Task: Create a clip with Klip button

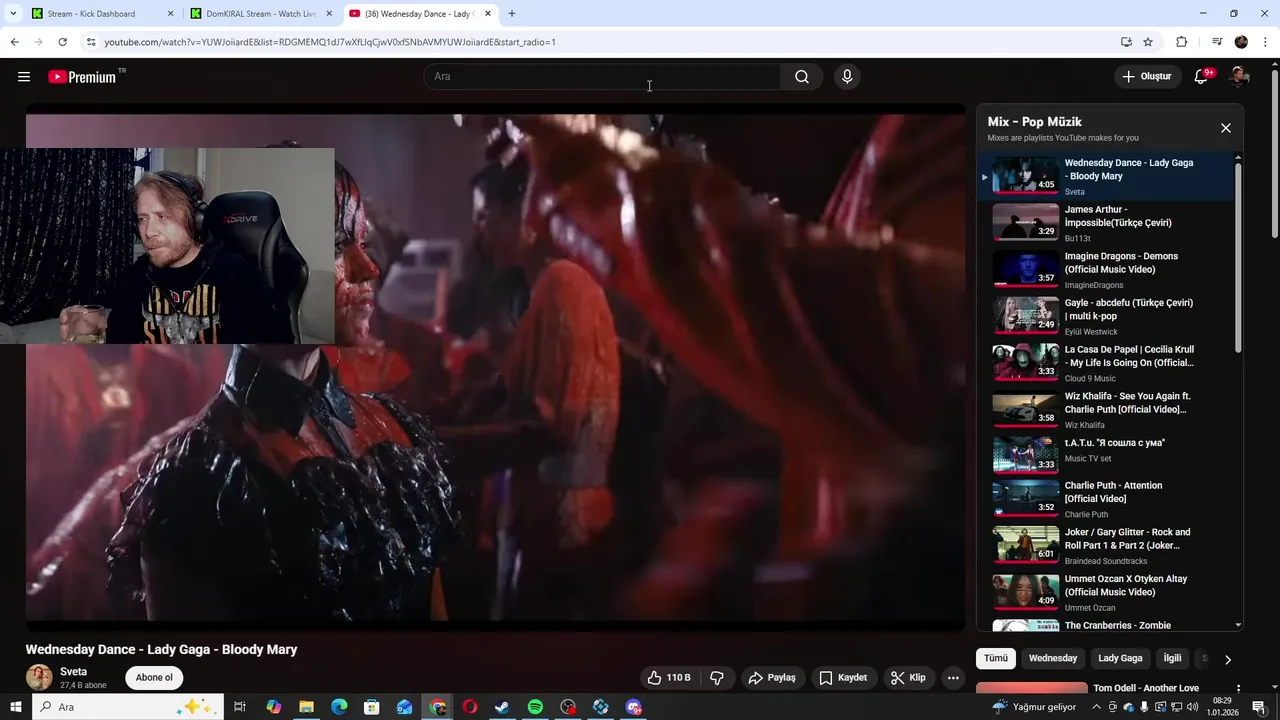Action: 908,678
